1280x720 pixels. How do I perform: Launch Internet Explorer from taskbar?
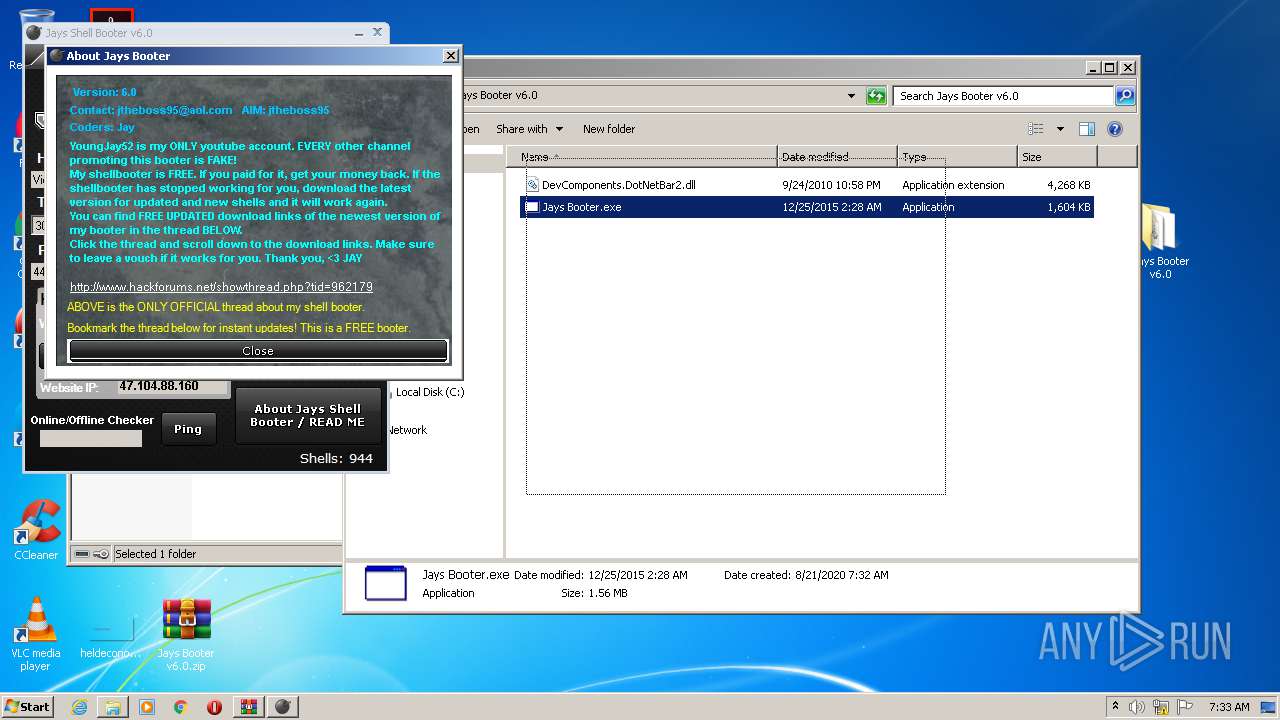click(x=79, y=707)
